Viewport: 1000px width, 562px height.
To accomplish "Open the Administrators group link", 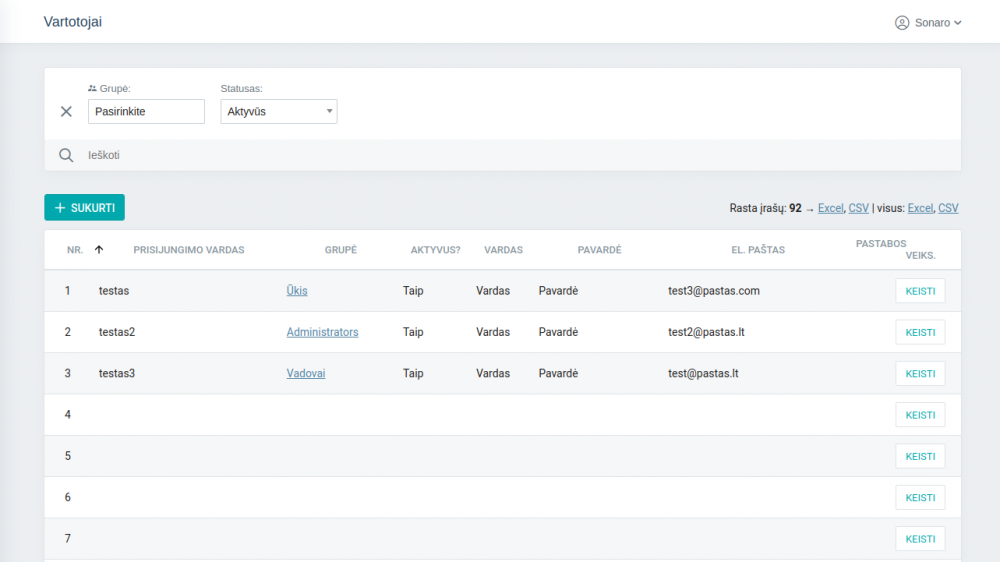I will (322, 332).
